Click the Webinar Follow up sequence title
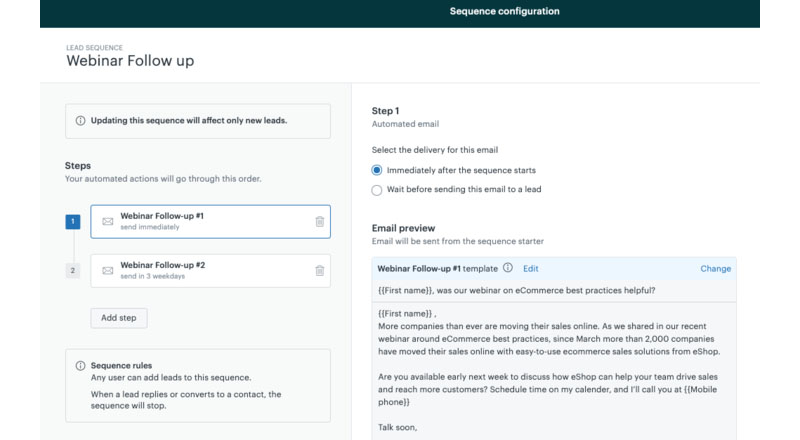 point(130,60)
